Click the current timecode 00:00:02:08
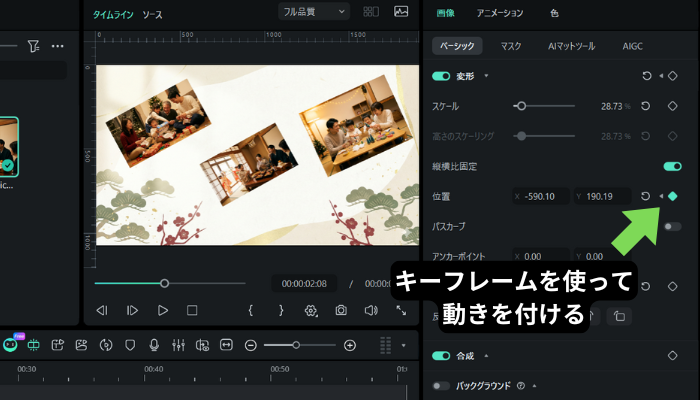Viewport: 700px width, 400px height. point(304,283)
